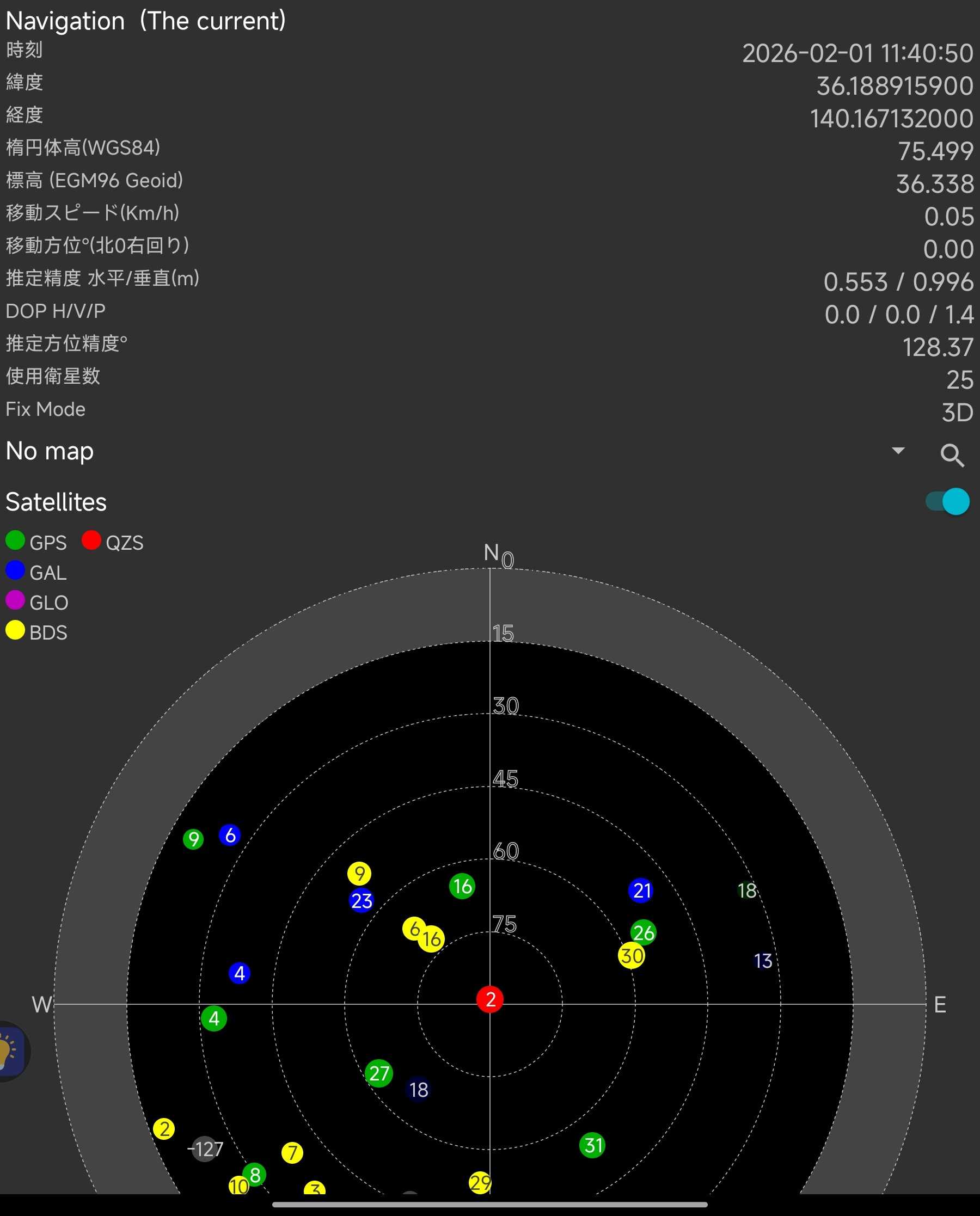Tap blue GAL satellite 21 marker

pos(641,890)
